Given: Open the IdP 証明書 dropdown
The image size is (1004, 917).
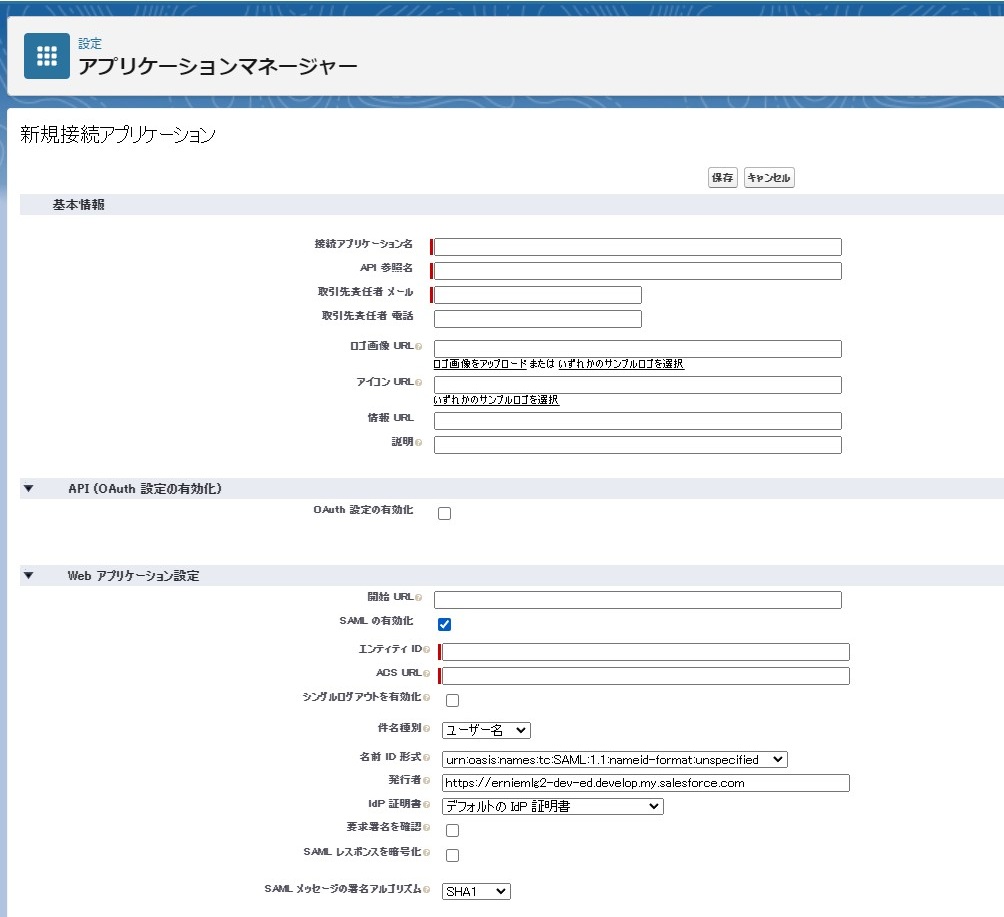Looking at the screenshot, I should point(553,806).
